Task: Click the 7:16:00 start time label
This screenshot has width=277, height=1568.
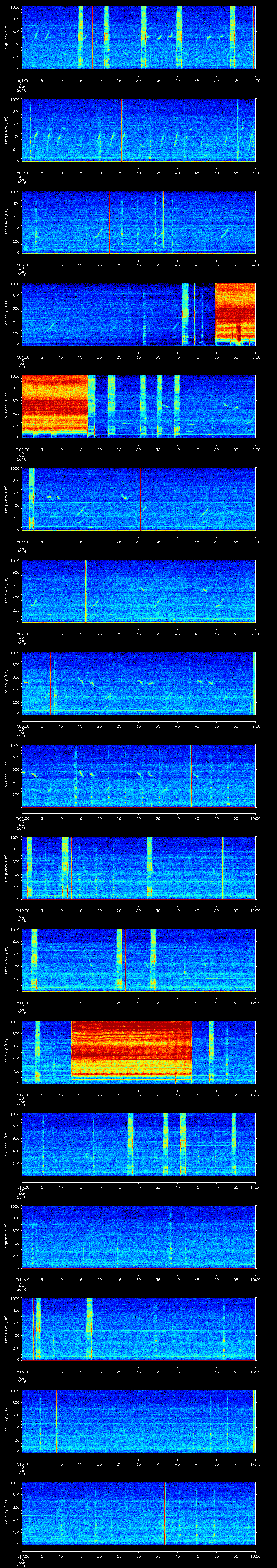Action: 22,1464
